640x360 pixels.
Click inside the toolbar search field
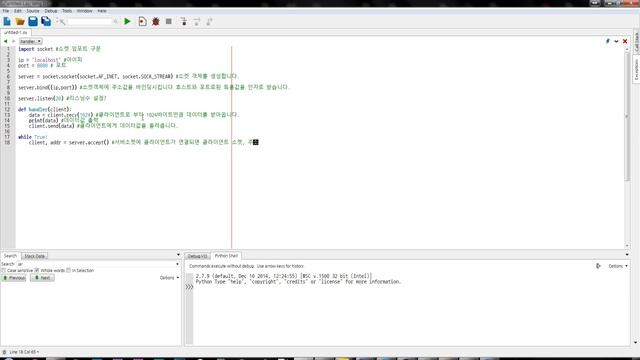pos(90,21)
